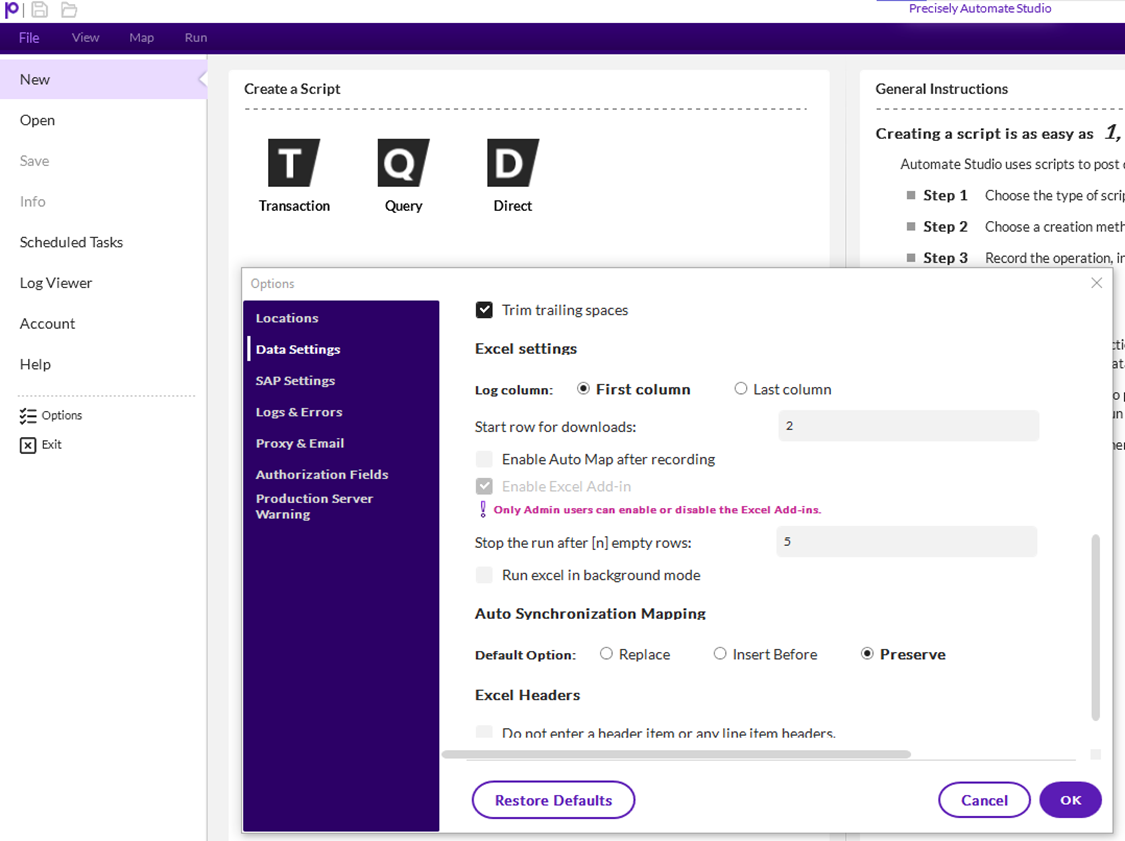Viewport: 1125px width, 841px height.
Task: Open the File menu
Action: [29, 38]
